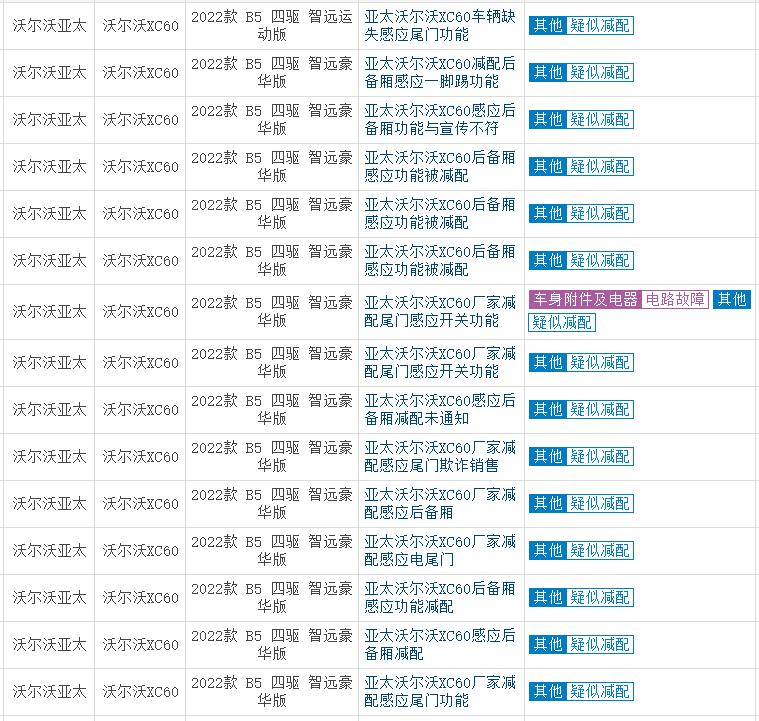The height and width of the screenshot is (721, 759).
Task: Click 其他 tag in 后备厢感应功能减配 row
Action: pyautogui.click(x=547, y=598)
